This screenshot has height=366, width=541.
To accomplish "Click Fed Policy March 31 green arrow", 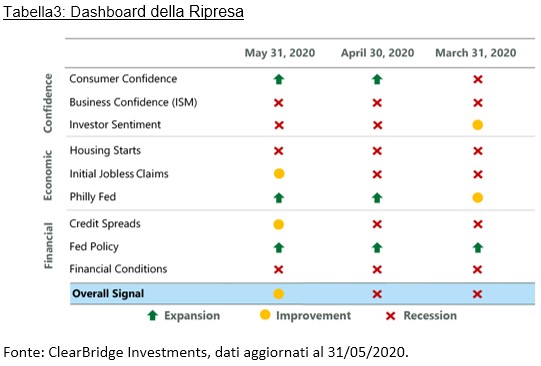I will click(x=478, y=247).
